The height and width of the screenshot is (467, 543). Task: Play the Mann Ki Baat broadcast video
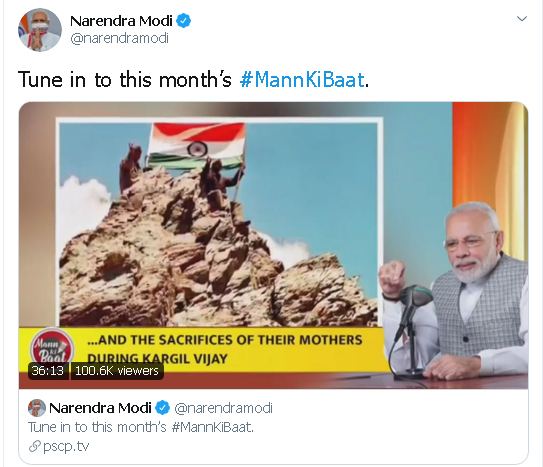274,245
